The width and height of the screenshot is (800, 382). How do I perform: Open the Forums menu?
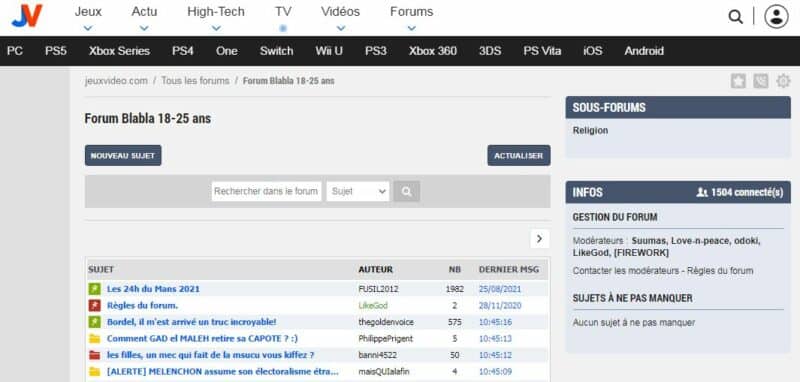pyautogui.click(x=412, y=12)
